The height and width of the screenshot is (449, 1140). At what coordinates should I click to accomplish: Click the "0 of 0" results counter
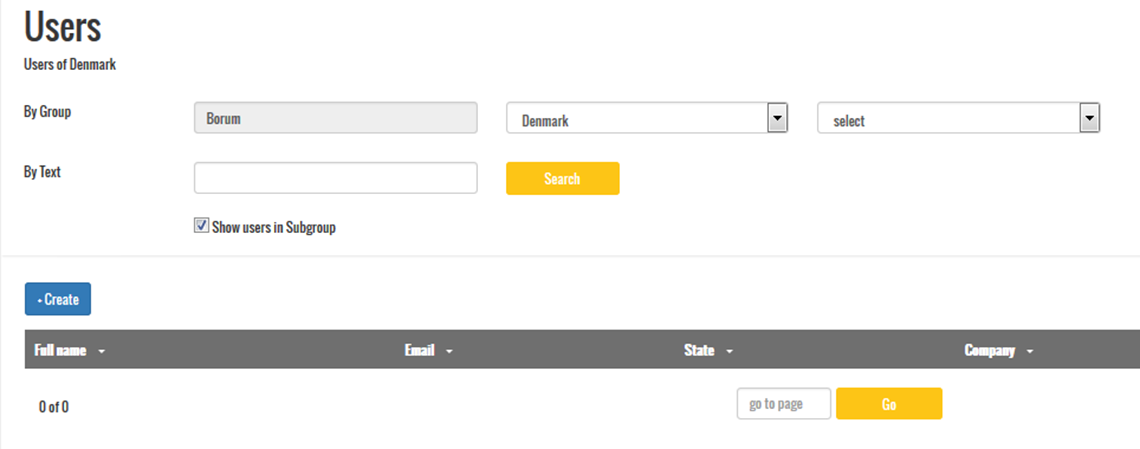(x=54, y=407)
